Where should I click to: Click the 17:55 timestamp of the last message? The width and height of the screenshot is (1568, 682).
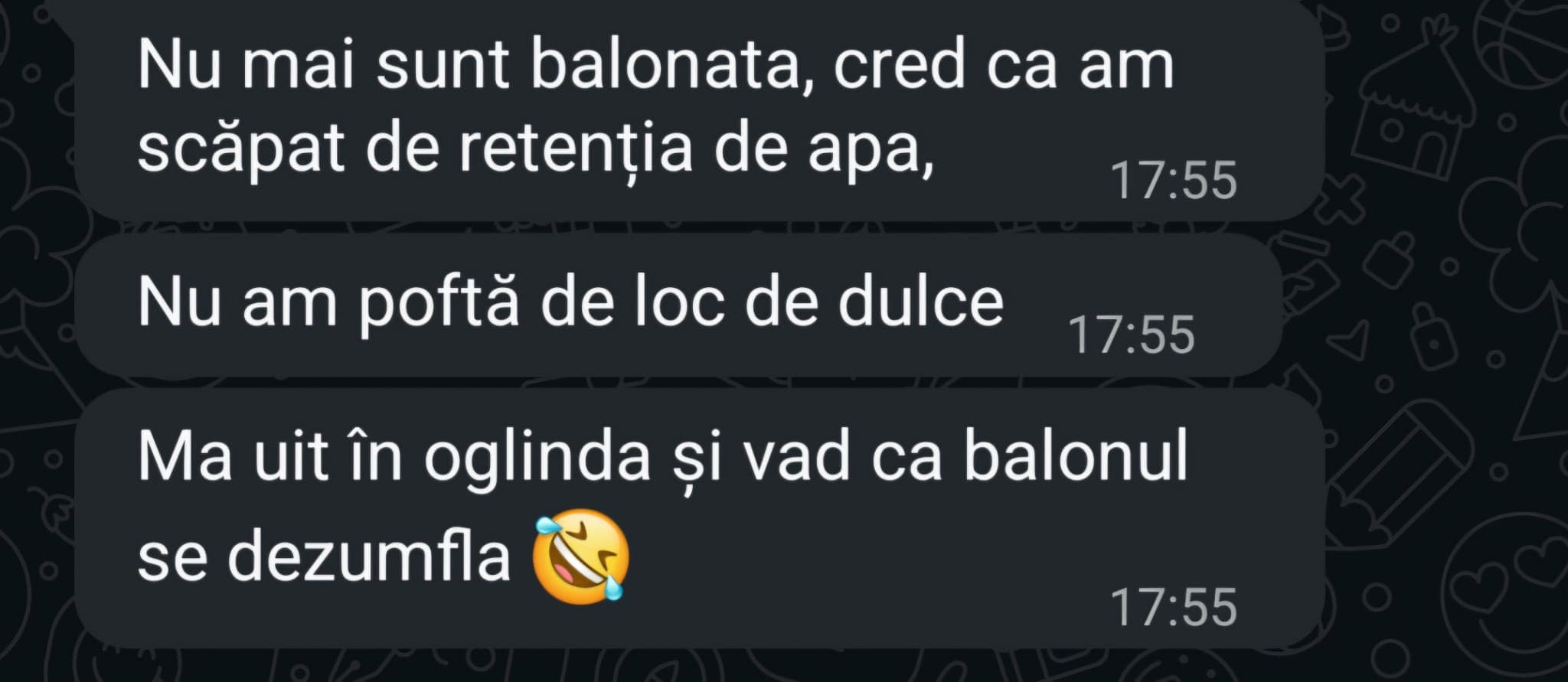[1173, 608]
